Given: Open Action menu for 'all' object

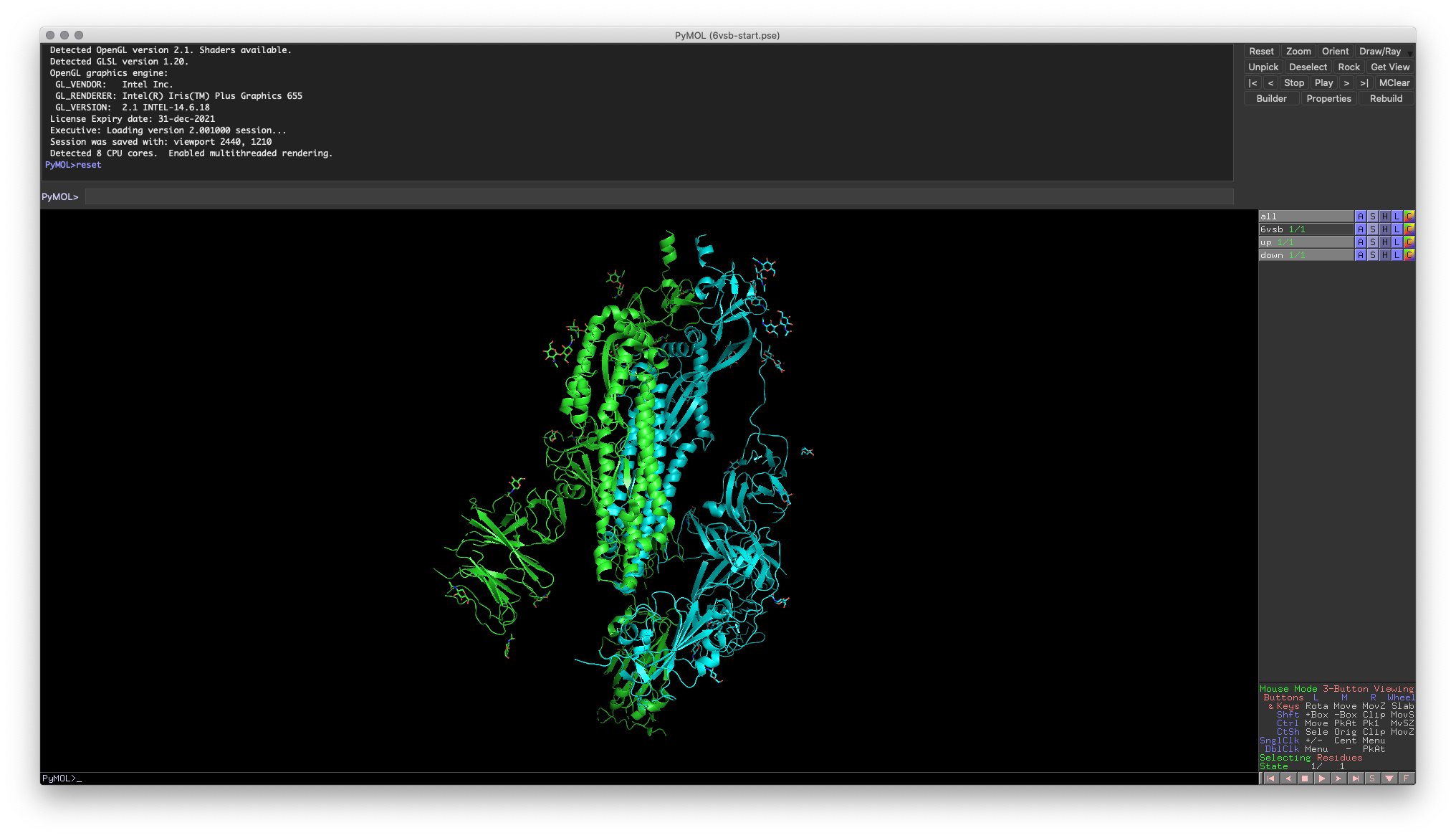Looking at the screenshot, I should point(1361,216).
